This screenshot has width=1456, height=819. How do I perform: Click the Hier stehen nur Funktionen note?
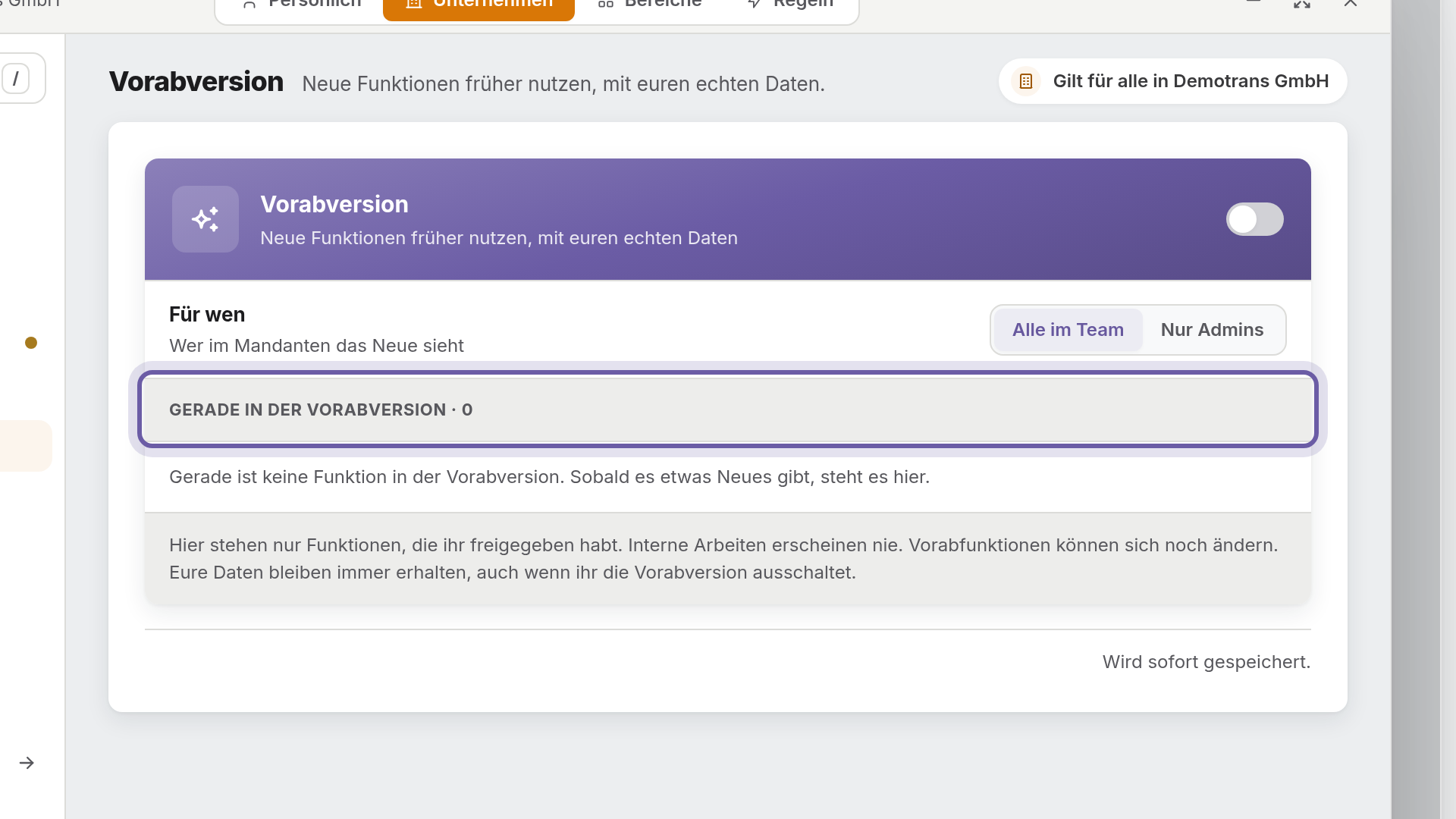(723, 559)
